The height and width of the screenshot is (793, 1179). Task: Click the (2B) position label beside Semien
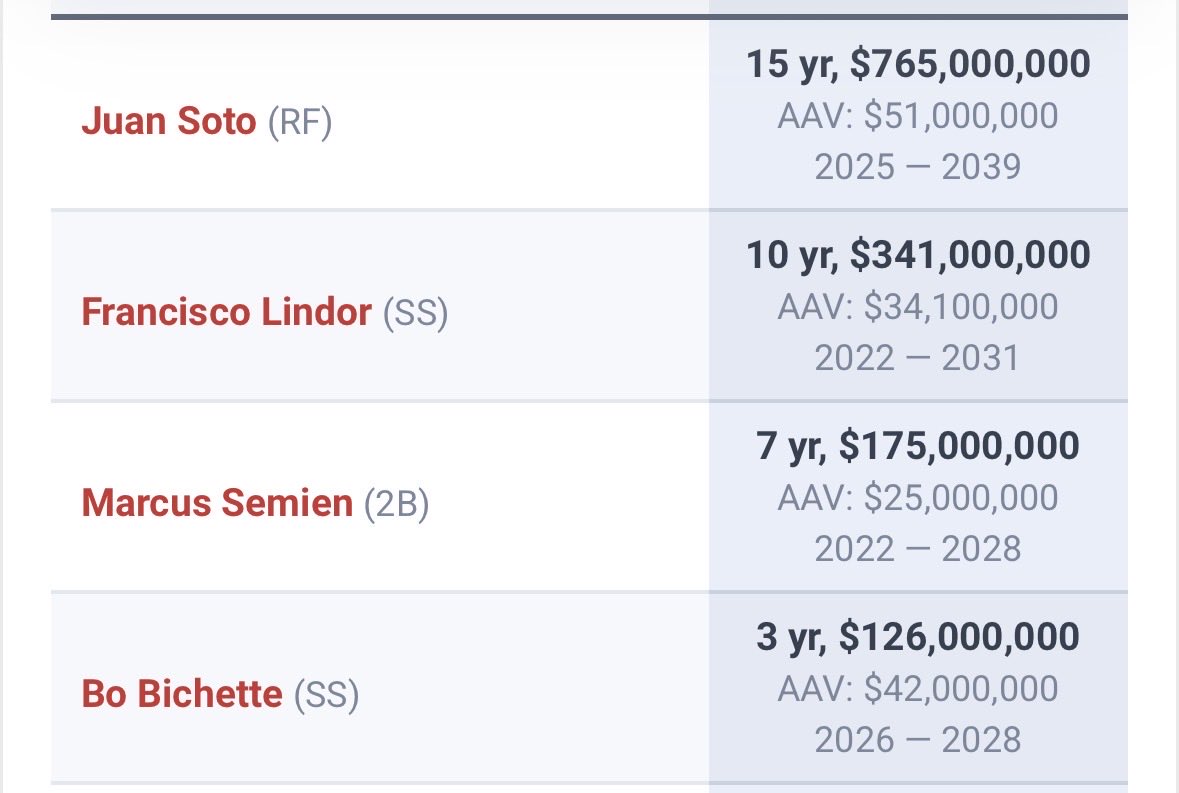point(396,504)
